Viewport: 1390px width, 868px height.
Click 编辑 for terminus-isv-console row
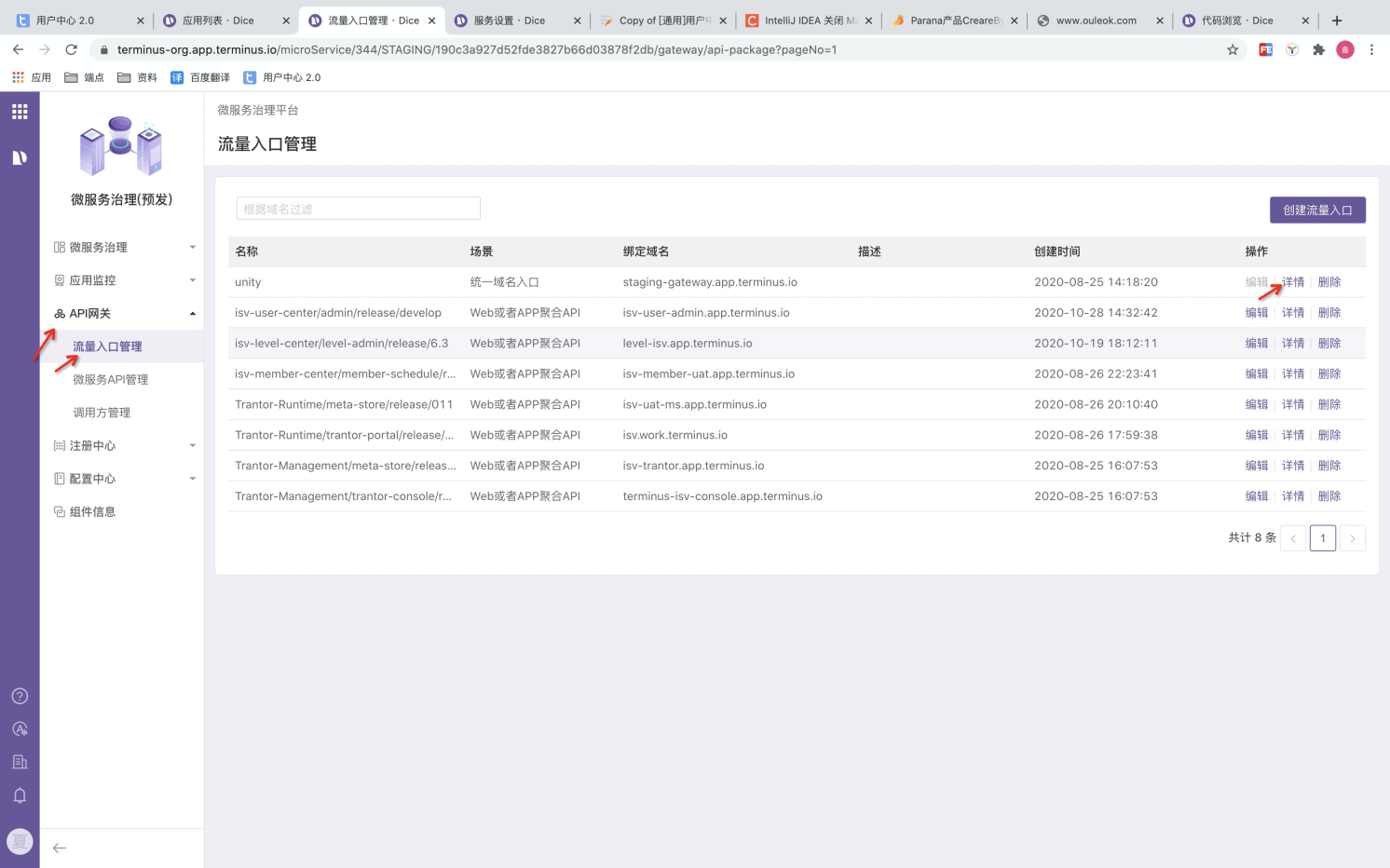click(x=1257, y=496)
